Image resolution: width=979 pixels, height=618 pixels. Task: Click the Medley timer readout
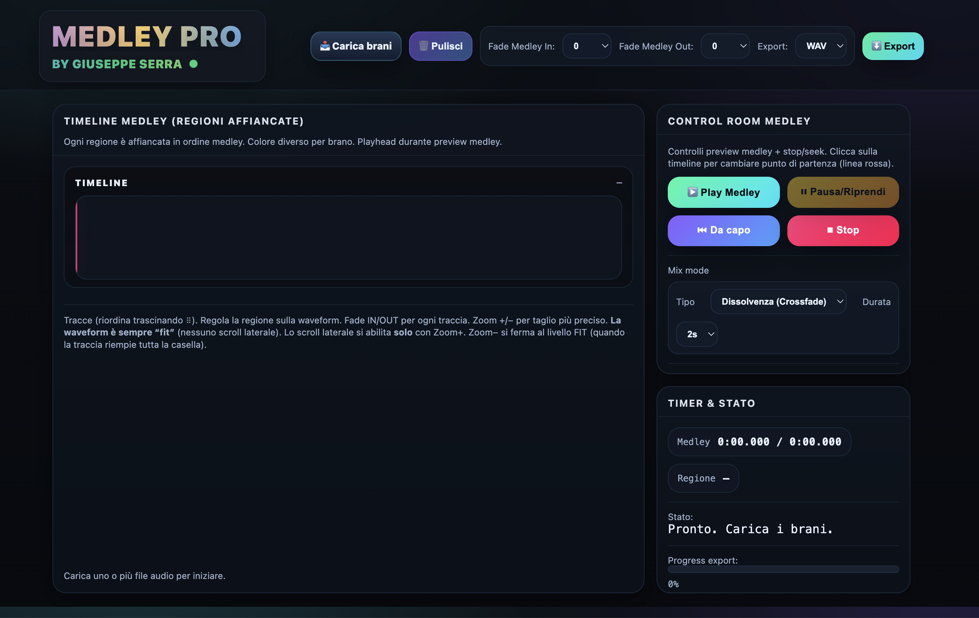(759, 442)
